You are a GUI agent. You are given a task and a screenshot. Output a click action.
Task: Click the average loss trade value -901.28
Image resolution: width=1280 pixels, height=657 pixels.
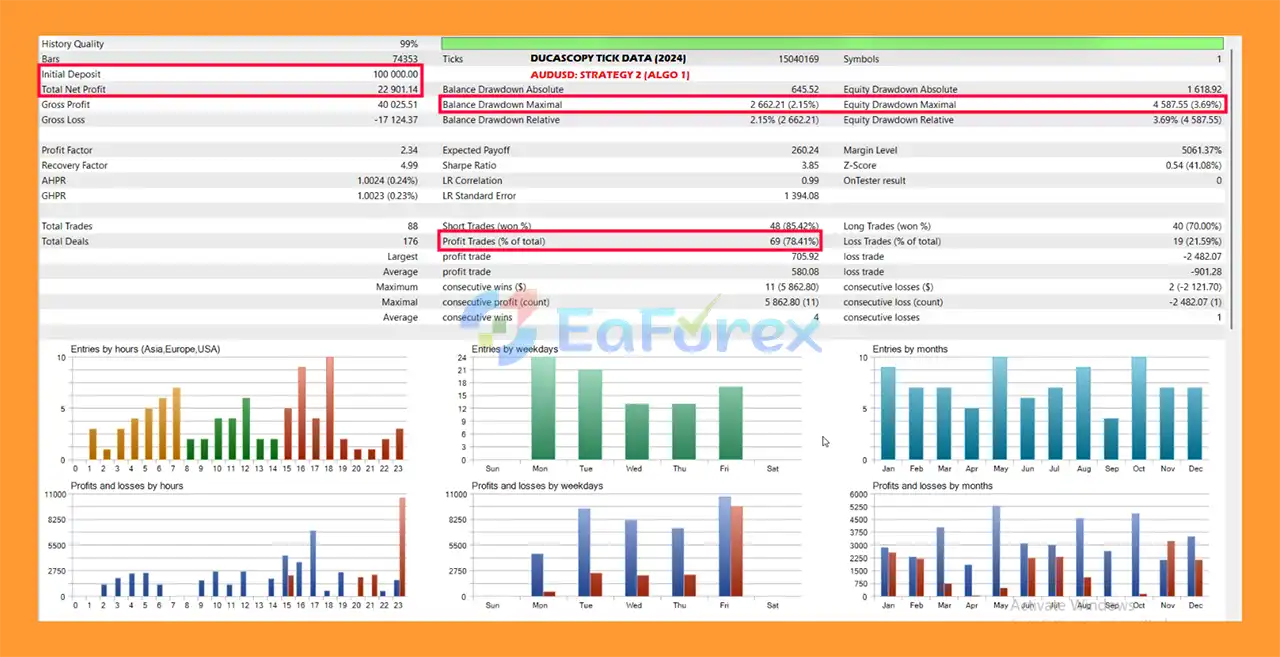point(1205,272)
